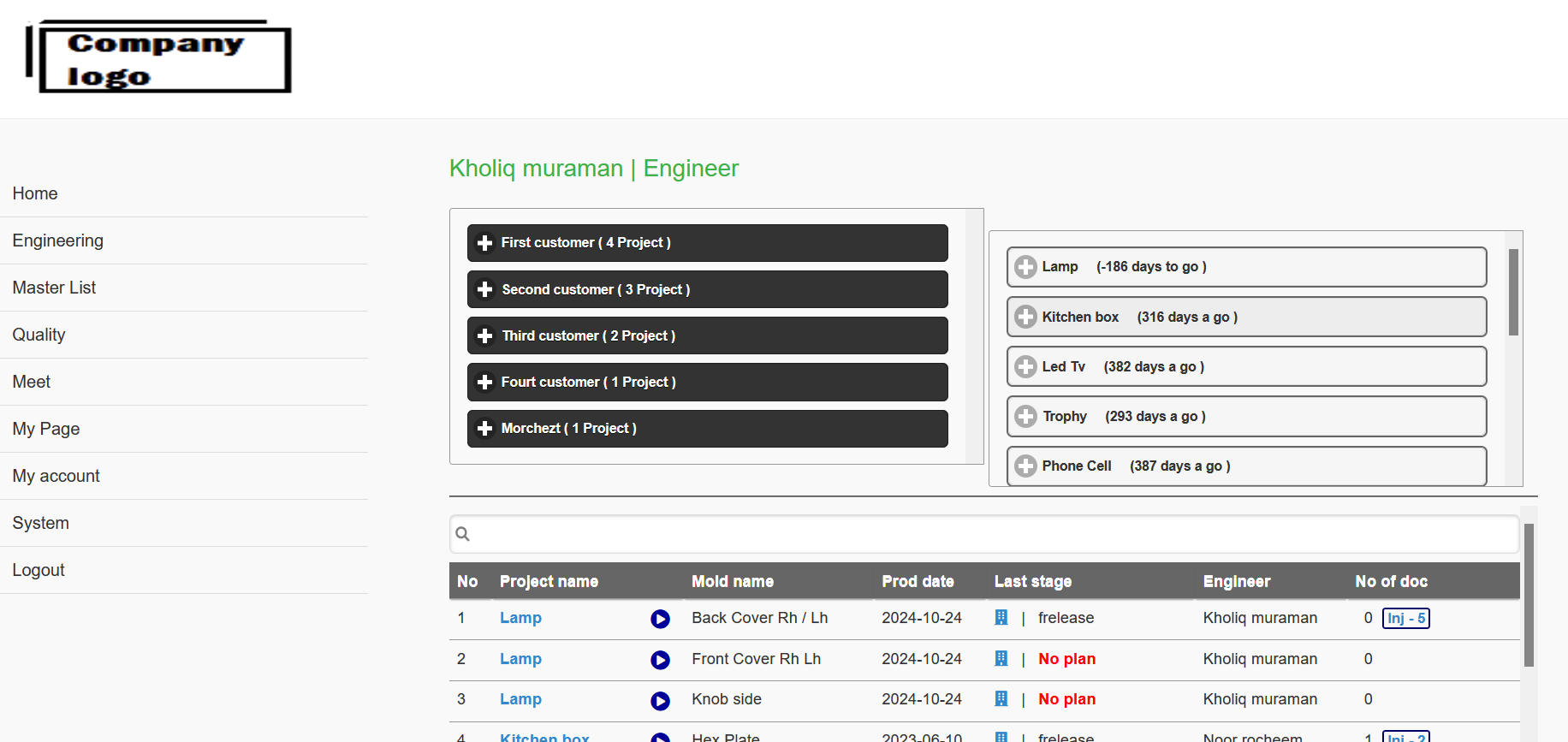This screenshot has width=1568, height=742.
Task: Click frelease status in Back Cover row
Action: [x=1066, y=618]
